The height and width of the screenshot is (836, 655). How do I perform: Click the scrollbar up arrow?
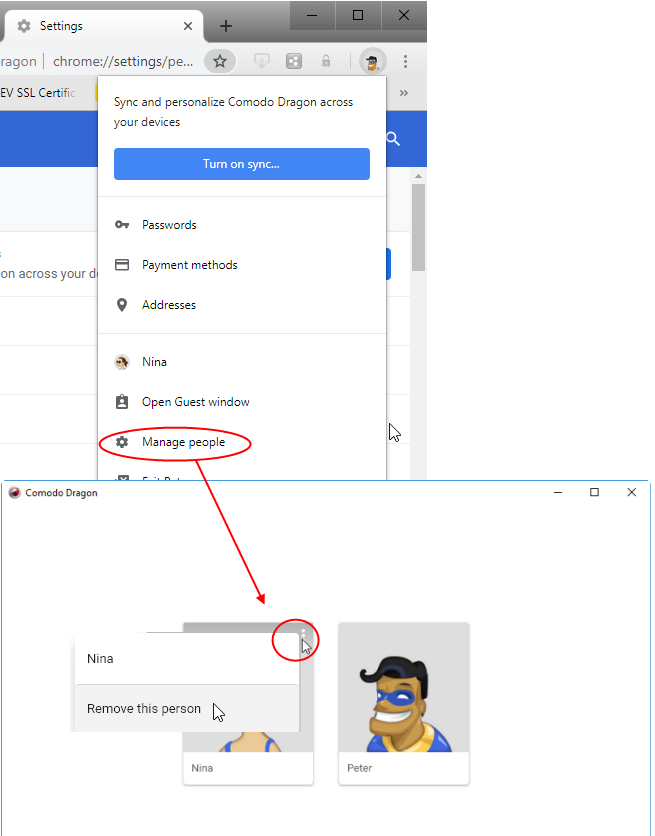pyautogui.click(x=418, y=176)
